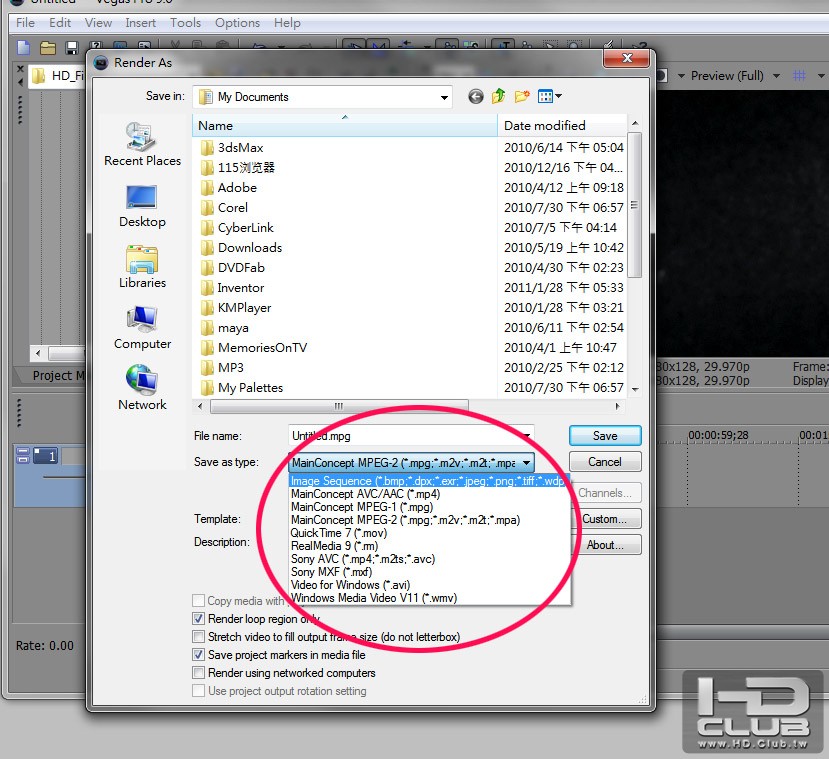Image resolution: width=829 pixels, height=759 pixels.
Task: Uncheck Save project markers in media file
Action: pos(198,654)
